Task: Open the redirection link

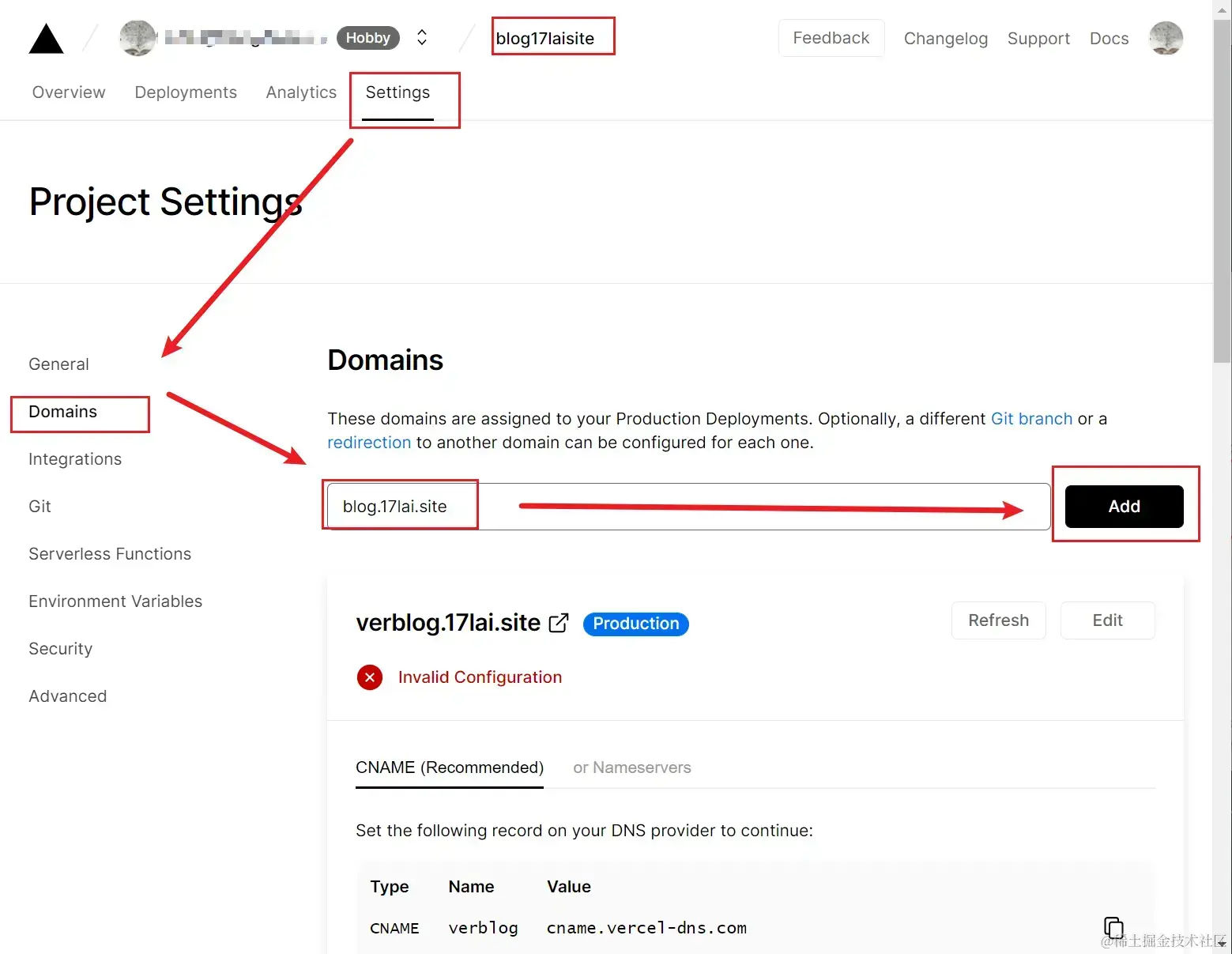Action: point(368,443)
